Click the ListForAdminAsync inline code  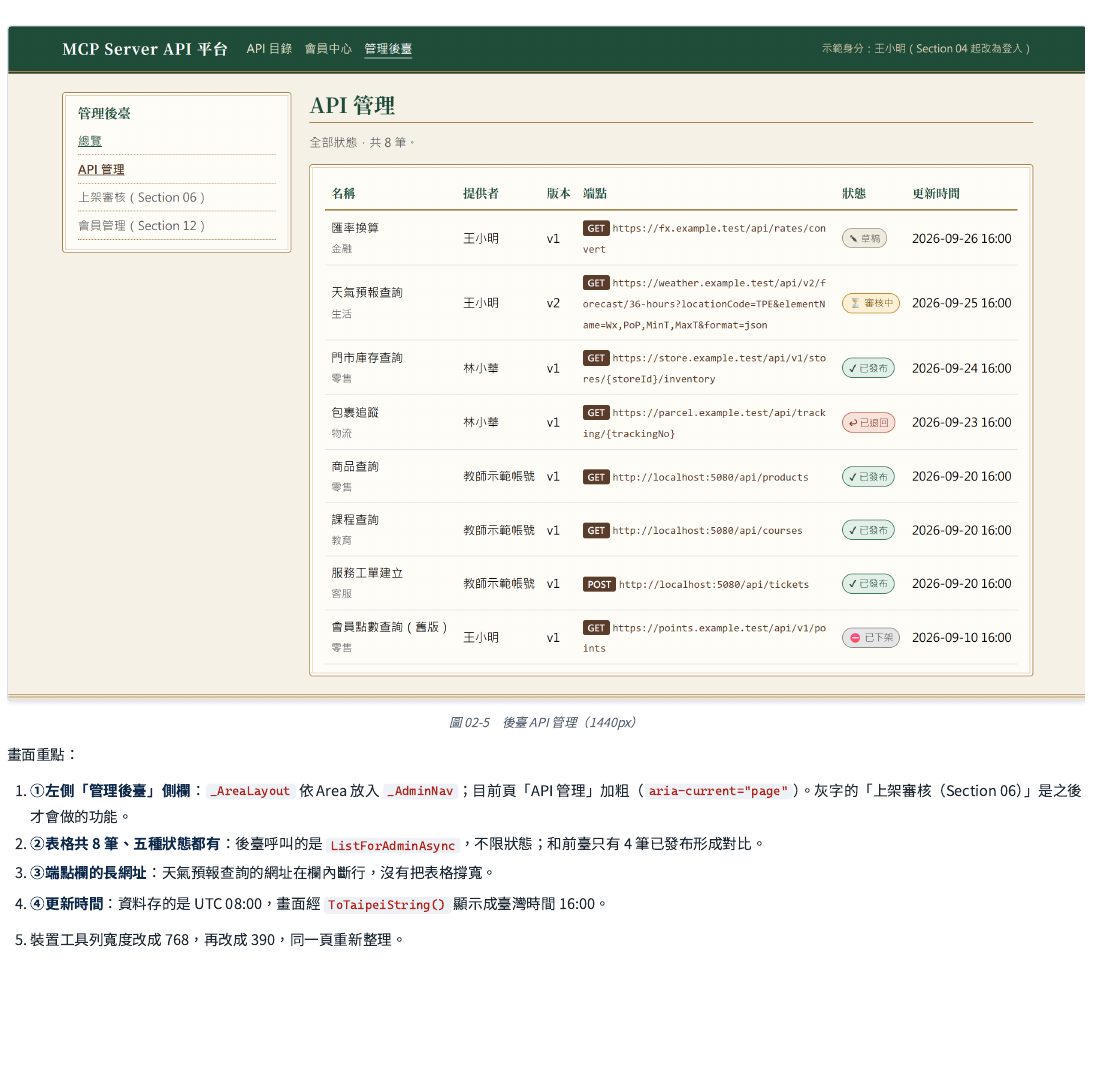point(392,845)
